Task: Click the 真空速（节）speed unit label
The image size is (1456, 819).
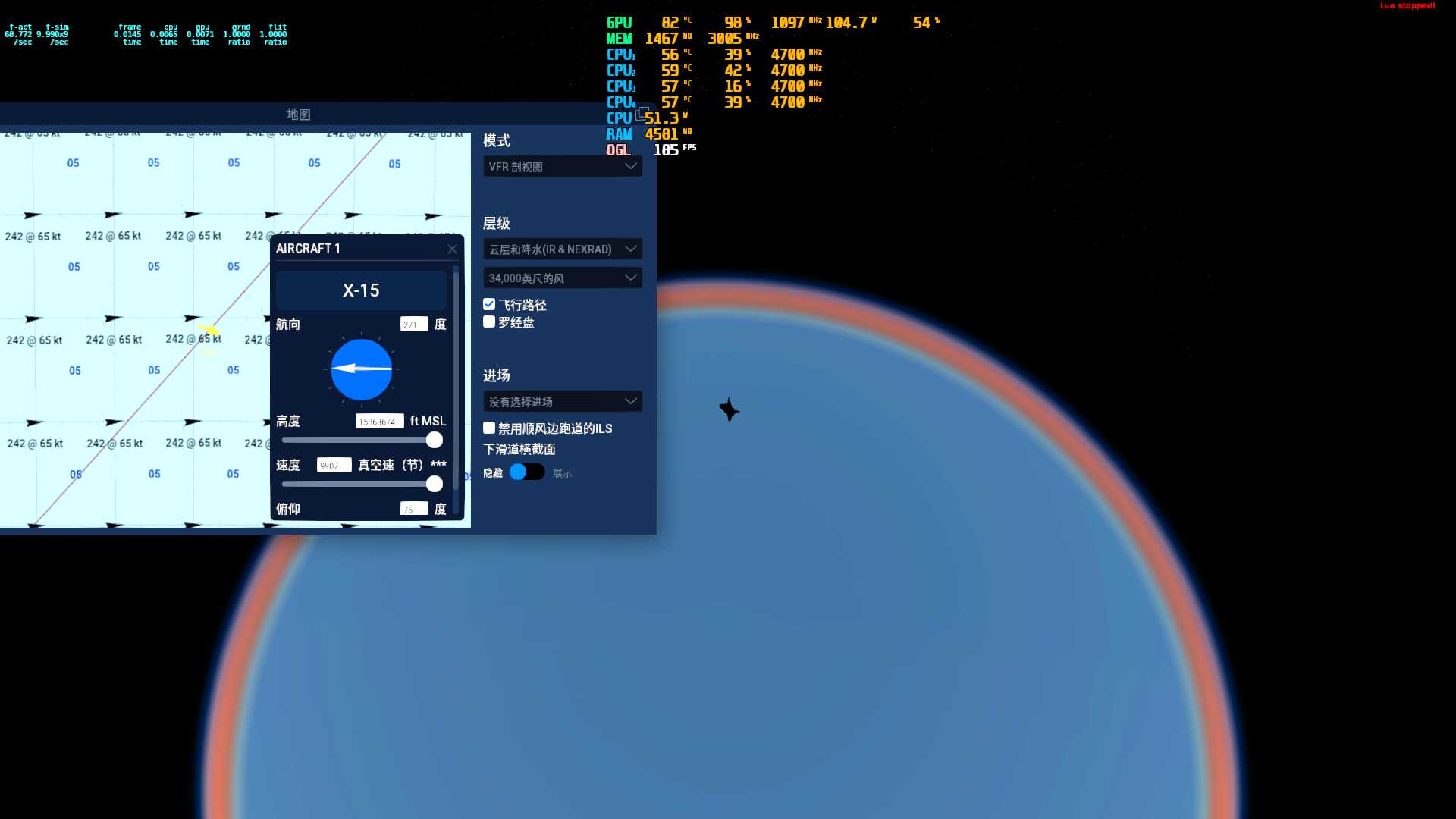Action: coord(391,465)
